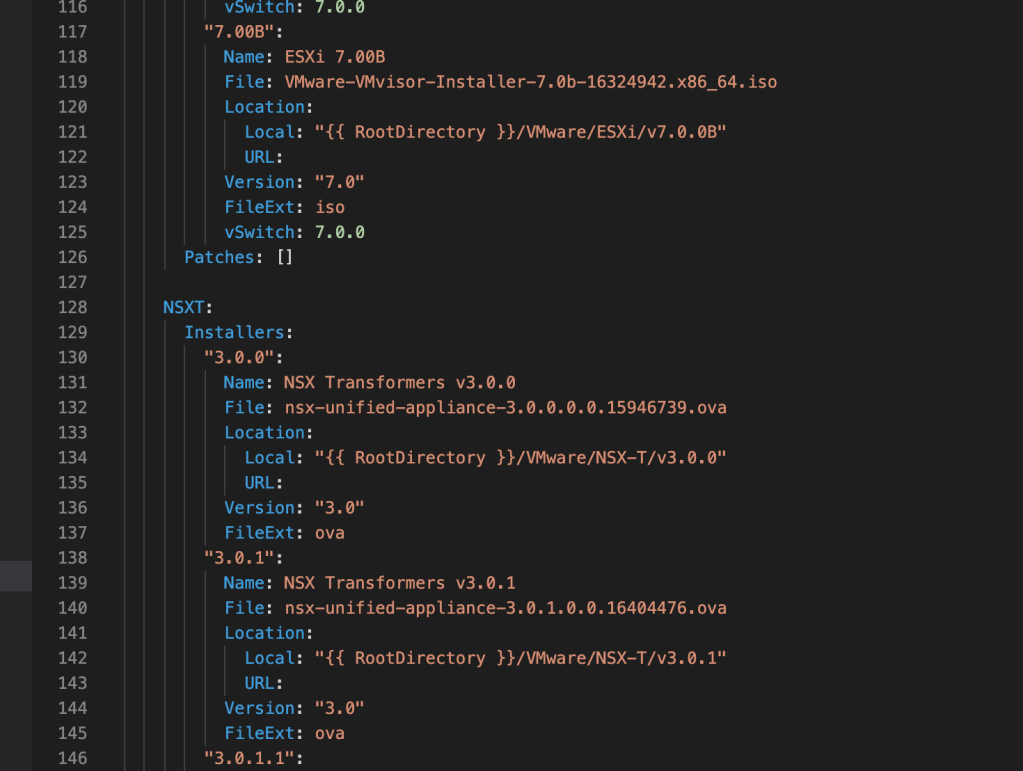Click the Patches key

(x=219, y=257)
